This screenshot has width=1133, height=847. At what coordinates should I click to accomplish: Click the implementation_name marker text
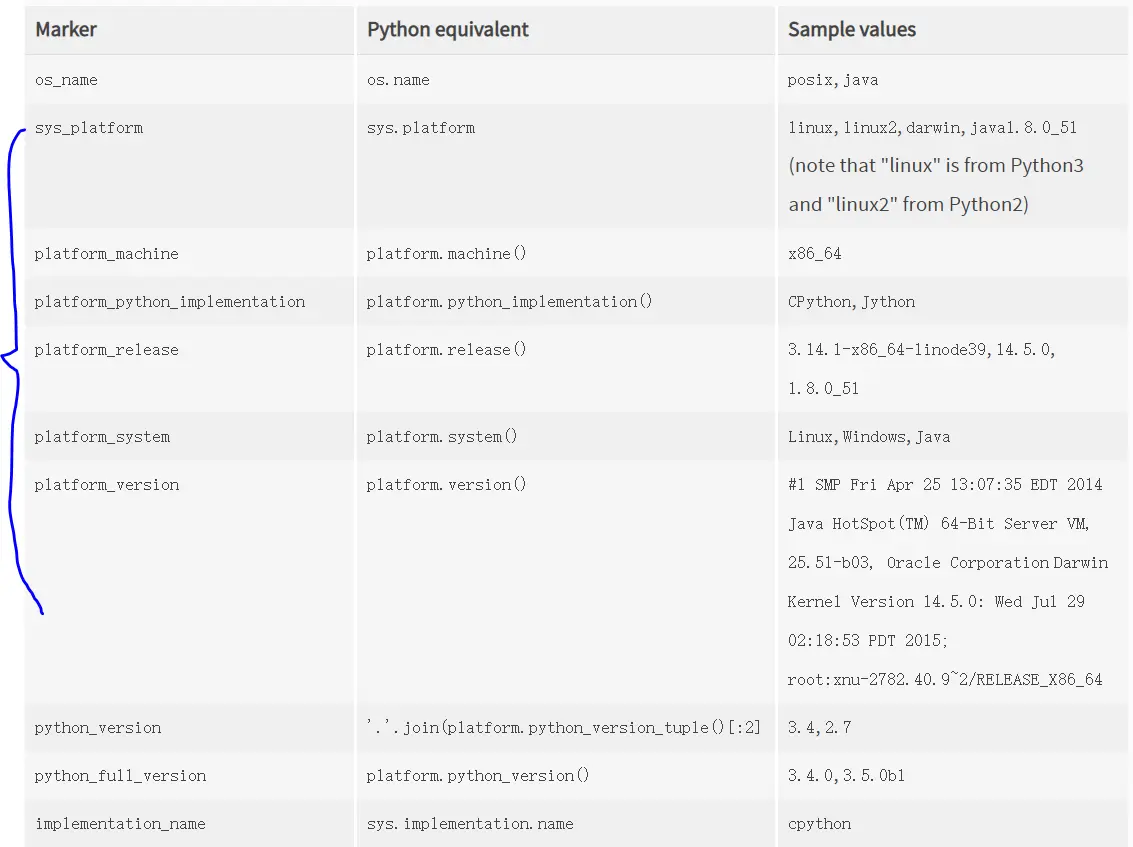pos(120,824)
